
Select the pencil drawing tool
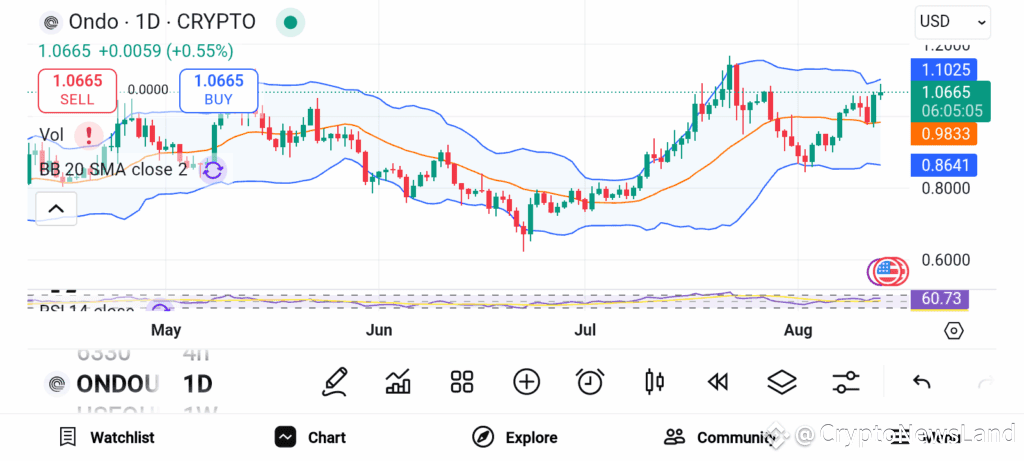(335, 382)
